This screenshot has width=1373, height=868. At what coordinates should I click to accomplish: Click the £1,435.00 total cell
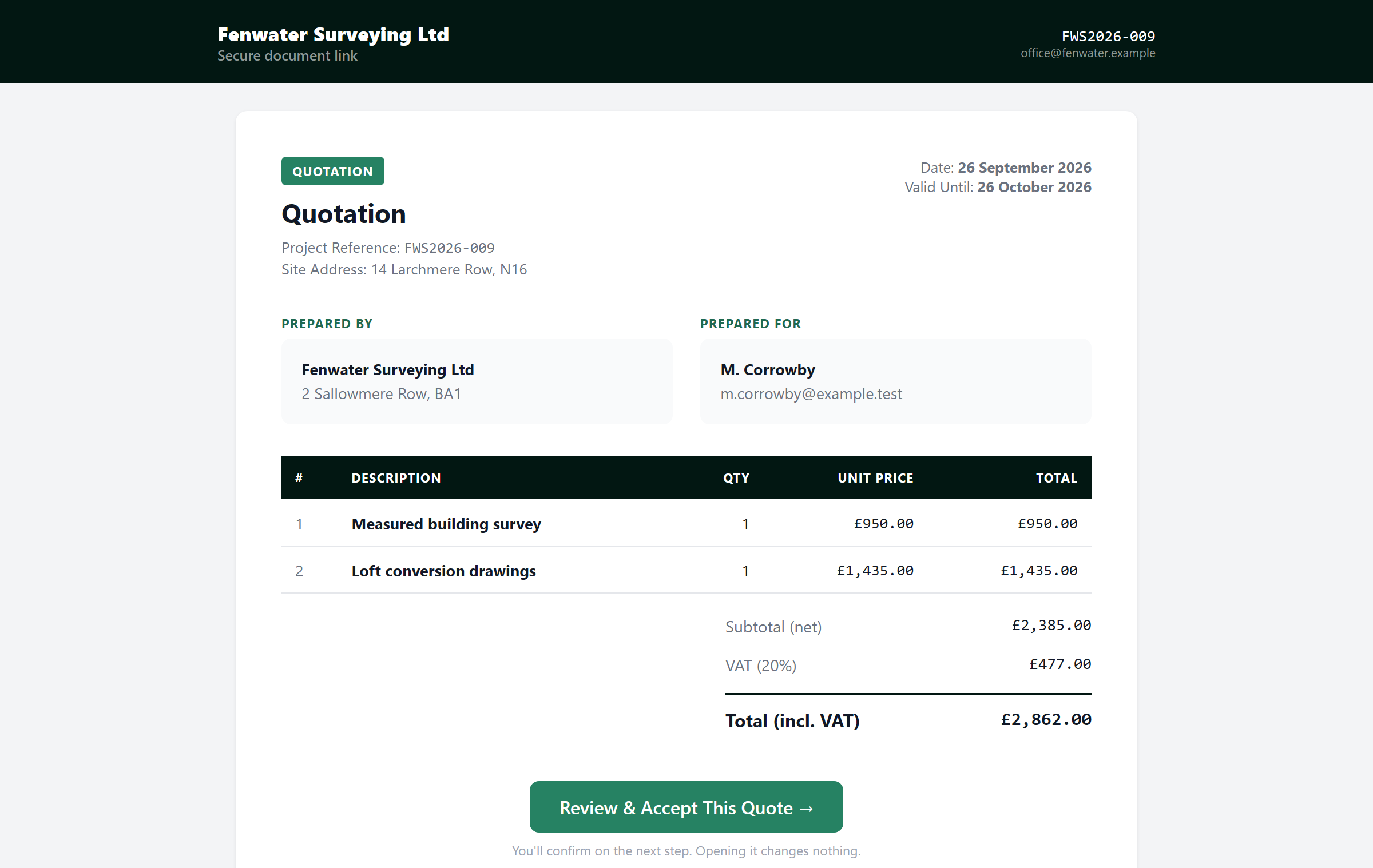[1039, 570]
